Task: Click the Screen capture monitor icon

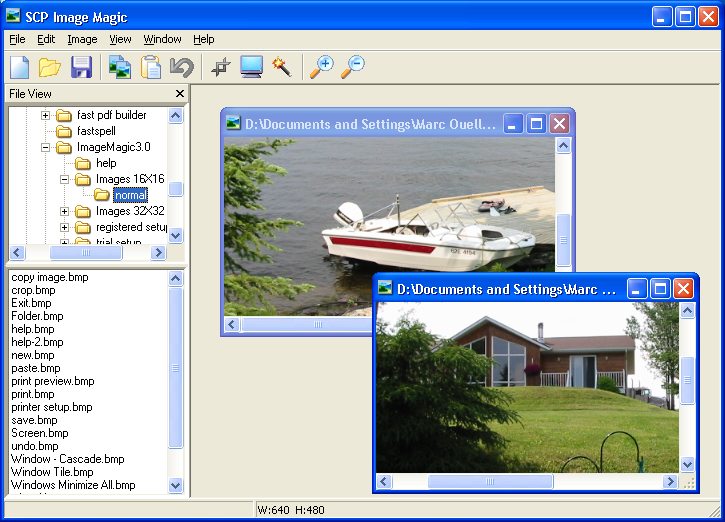Action: (252, 67)
